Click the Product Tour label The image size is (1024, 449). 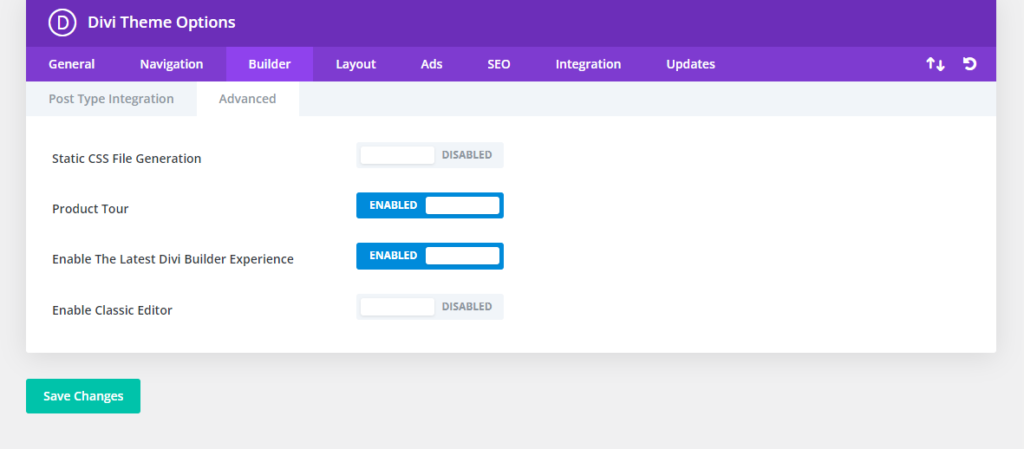pyautogui.click(x=90, y=209)
